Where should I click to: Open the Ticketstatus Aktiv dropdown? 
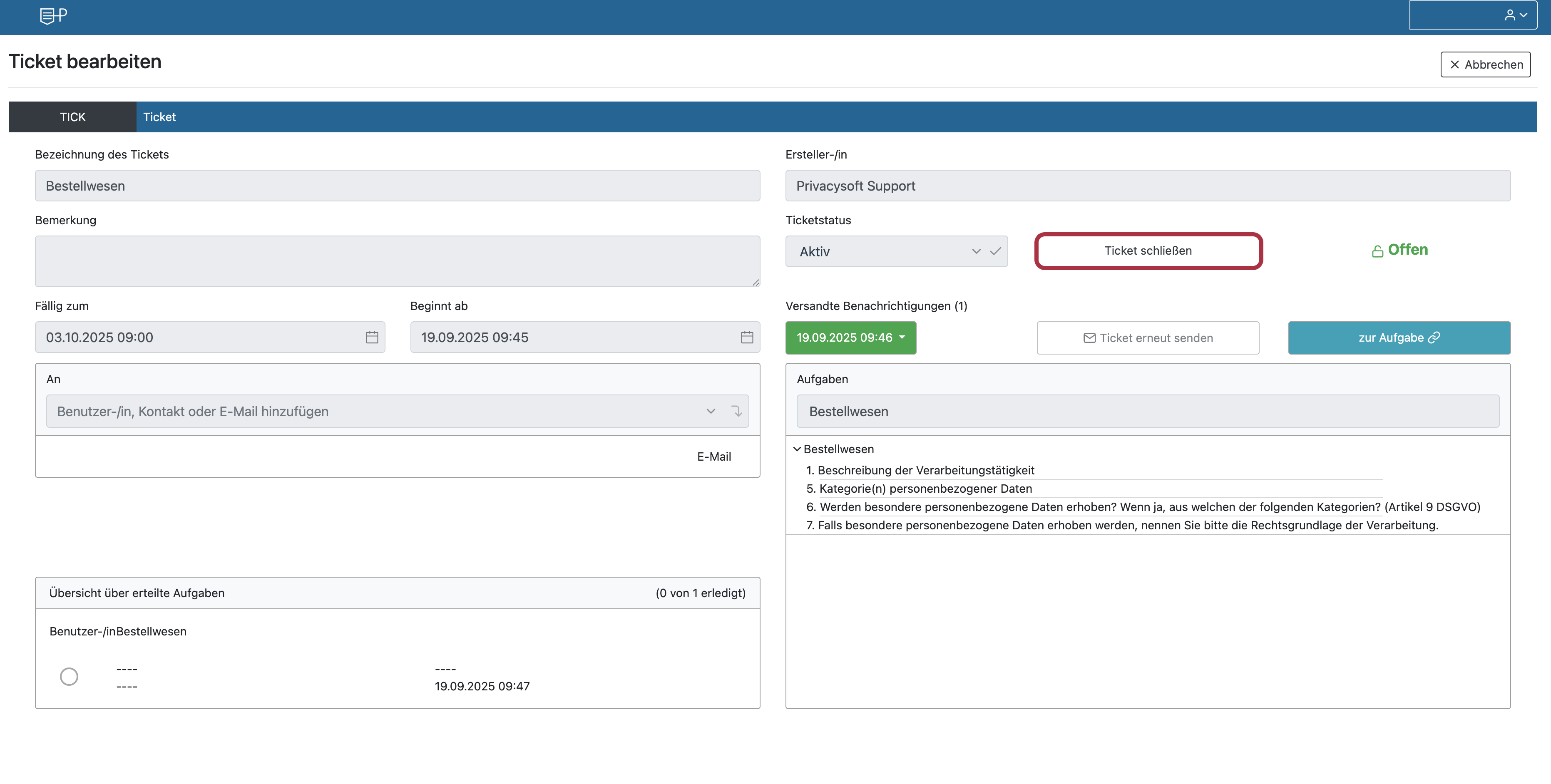click(885, 251)
